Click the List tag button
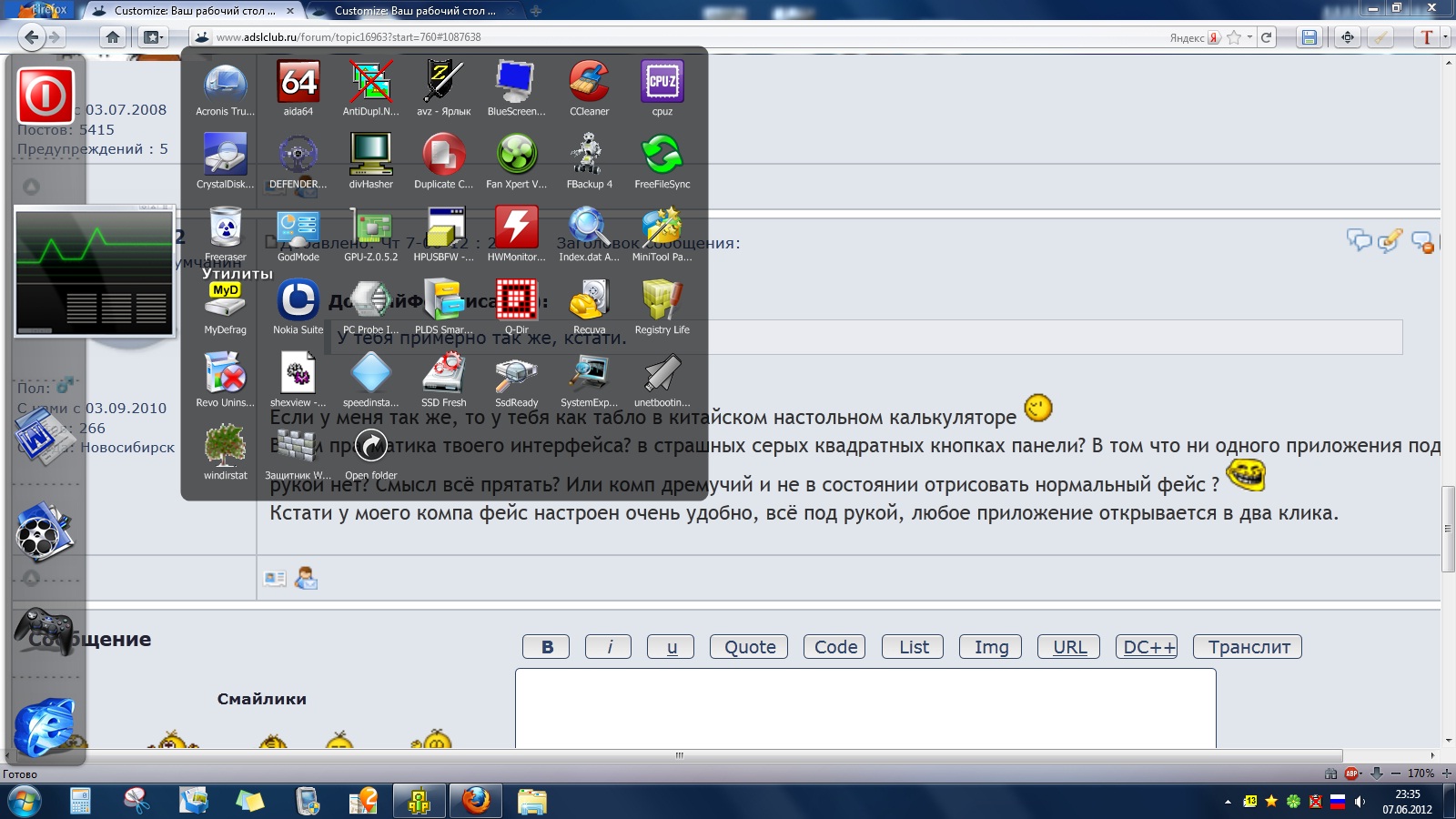1456x819 pixels. (914, 647)
